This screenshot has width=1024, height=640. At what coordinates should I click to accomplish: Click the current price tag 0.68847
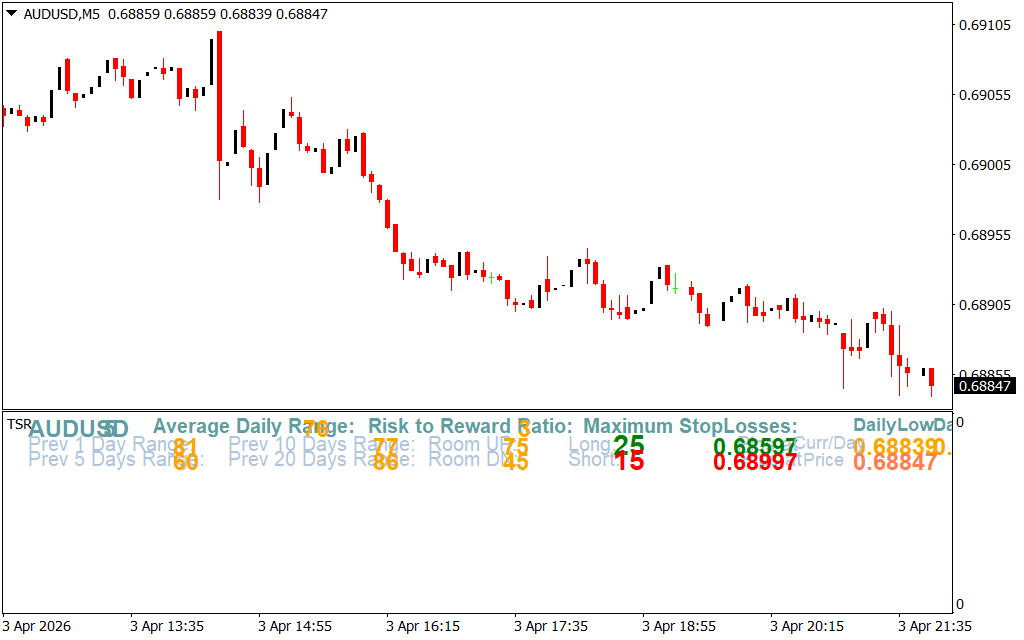click(984, 385)
